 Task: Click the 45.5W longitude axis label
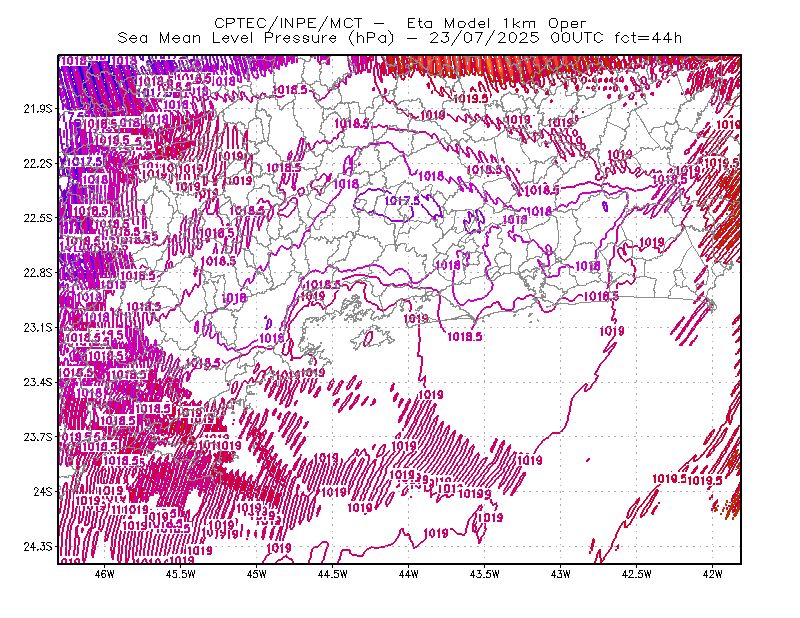181,574
